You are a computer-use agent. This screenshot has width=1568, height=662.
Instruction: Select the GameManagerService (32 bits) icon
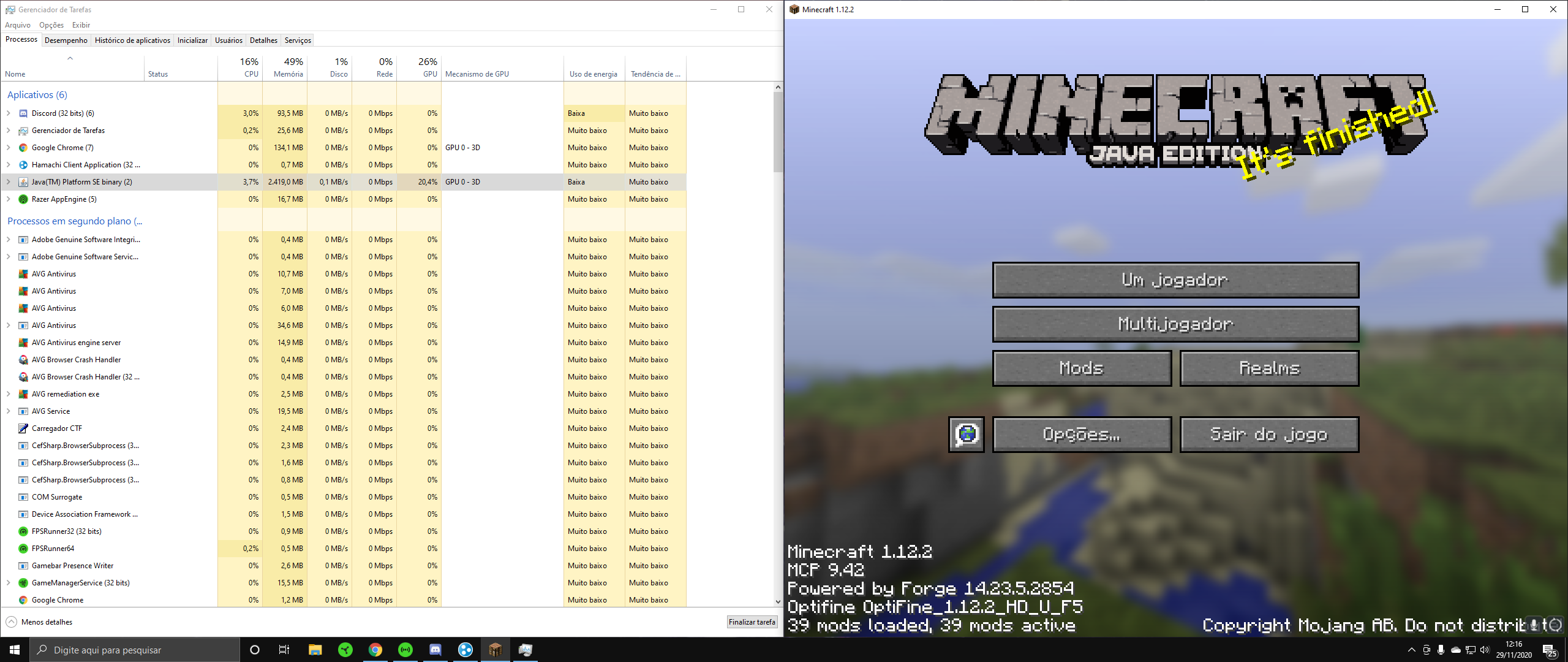tap(23, 583)
